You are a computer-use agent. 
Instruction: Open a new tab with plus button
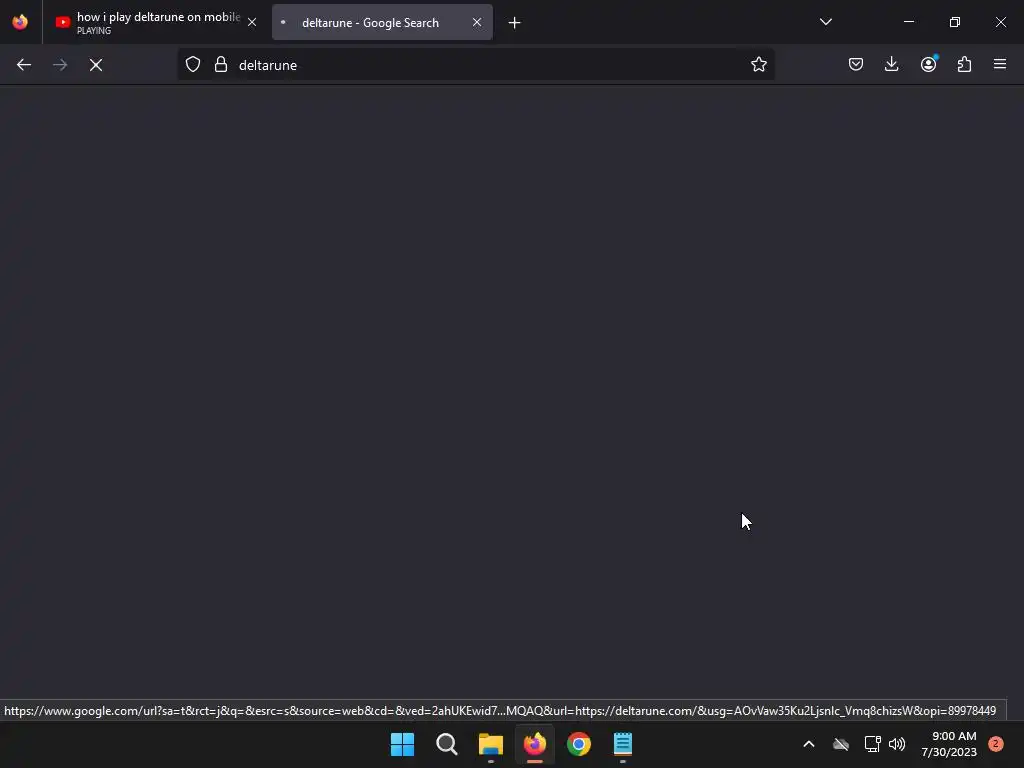[x=515, y=23]
